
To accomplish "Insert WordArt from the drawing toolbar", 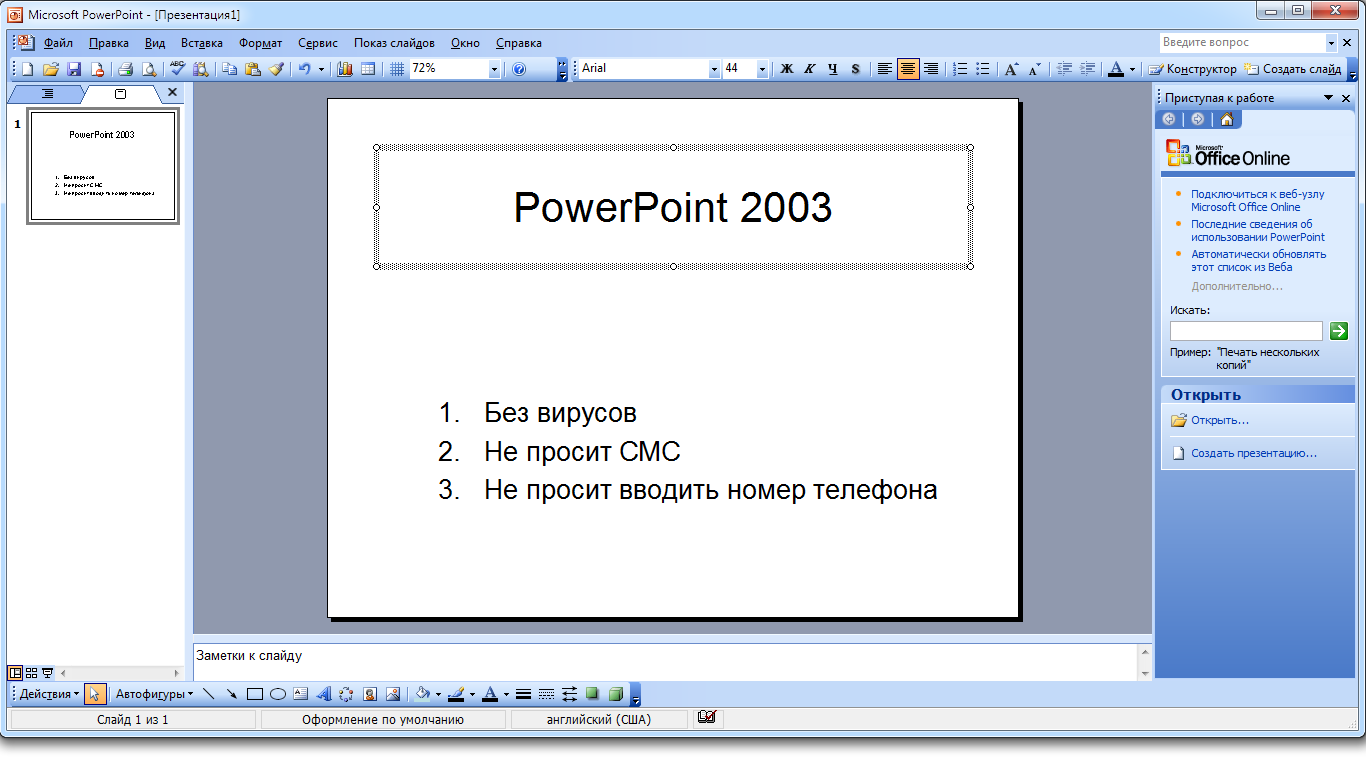I will click(323, 694).
